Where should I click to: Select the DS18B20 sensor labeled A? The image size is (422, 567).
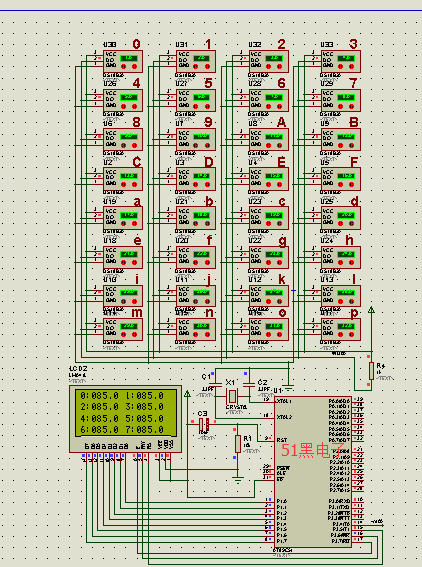pyautogui.click(x=269, y=140)
